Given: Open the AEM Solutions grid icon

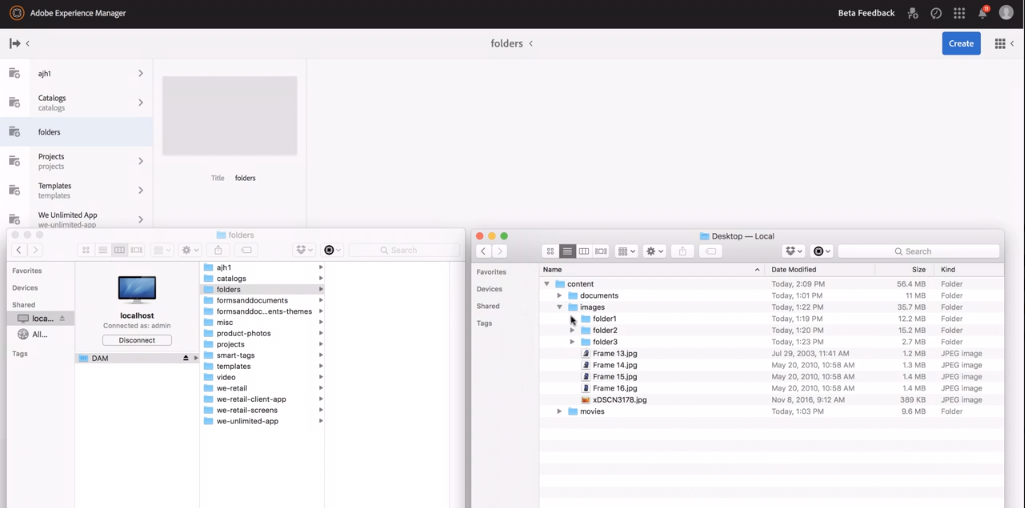Looking at the screenshot, I should tap(959, 13).
